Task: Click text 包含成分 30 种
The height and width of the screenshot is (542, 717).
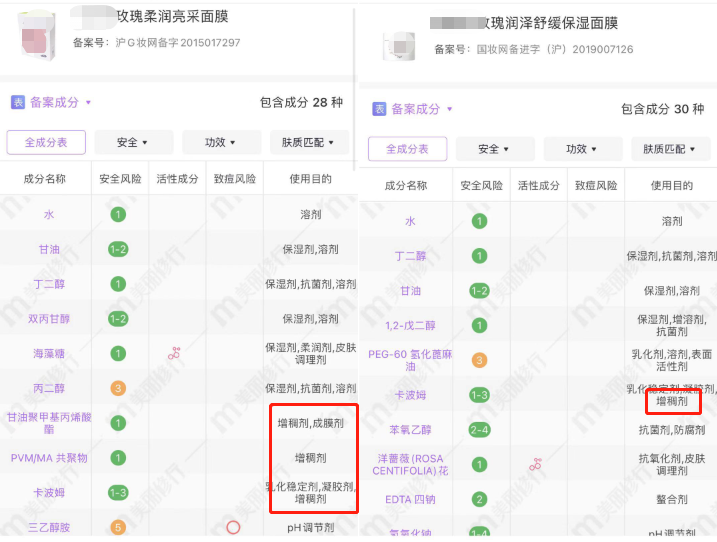Action: [663, 109]
